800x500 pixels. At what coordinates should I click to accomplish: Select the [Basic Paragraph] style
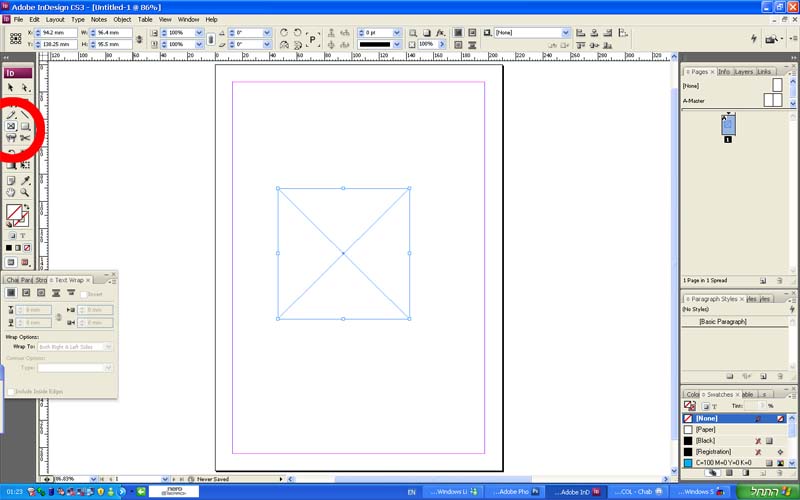[722, 322]
